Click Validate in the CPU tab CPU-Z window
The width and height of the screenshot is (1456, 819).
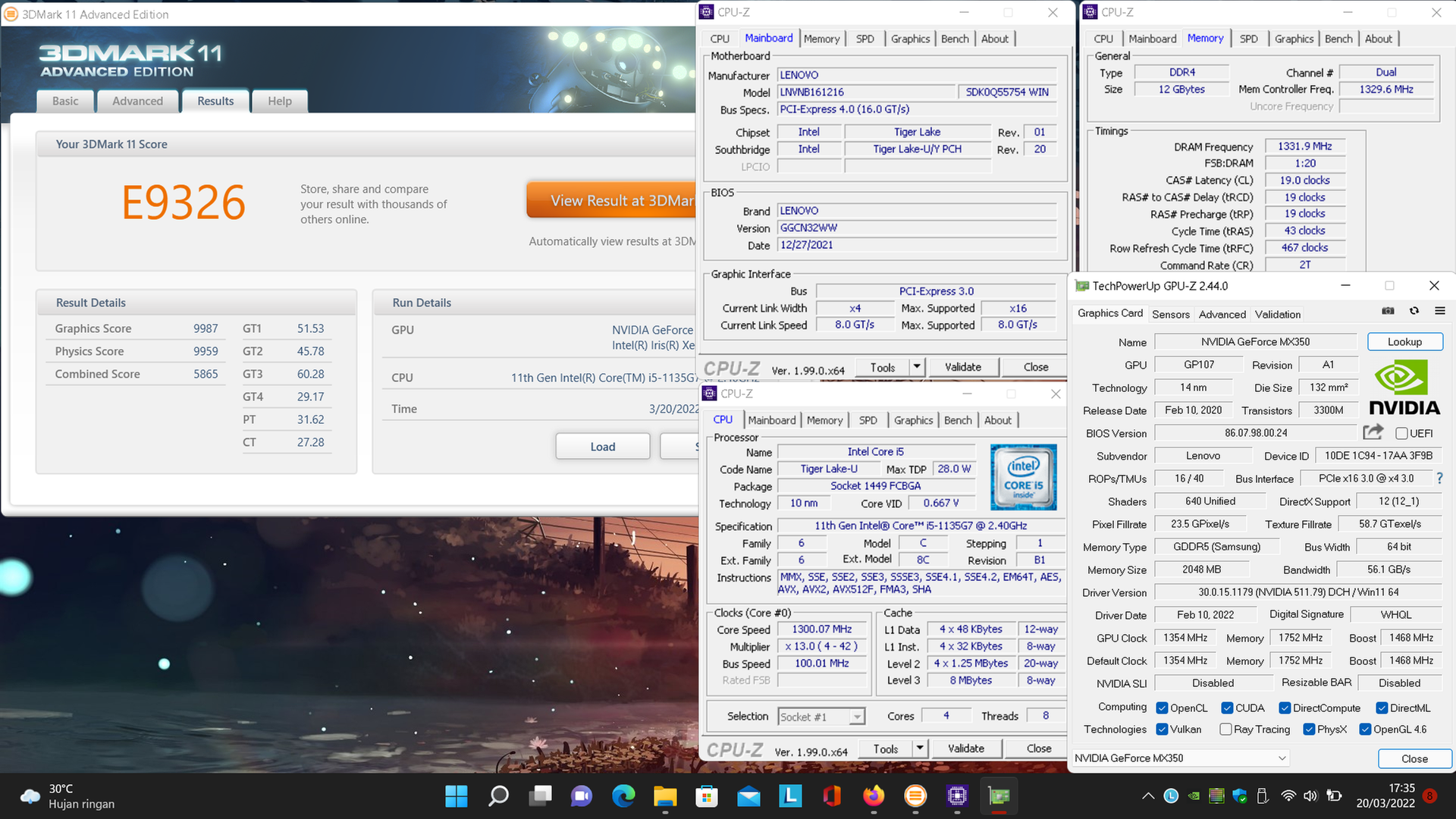tap(966, 748)
